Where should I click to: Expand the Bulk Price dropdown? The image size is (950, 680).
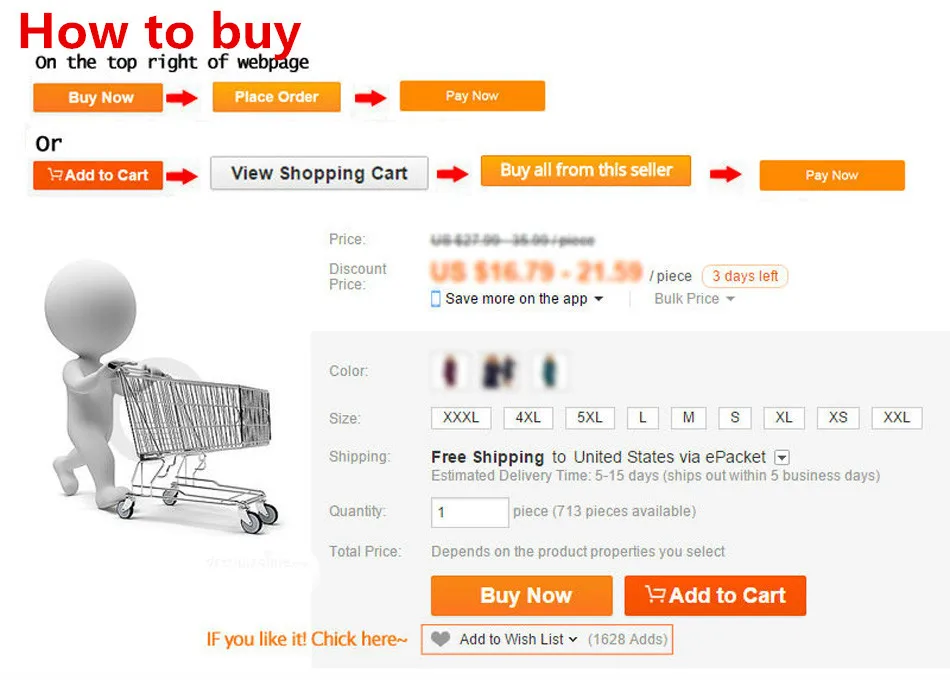(x=694, y=299)
